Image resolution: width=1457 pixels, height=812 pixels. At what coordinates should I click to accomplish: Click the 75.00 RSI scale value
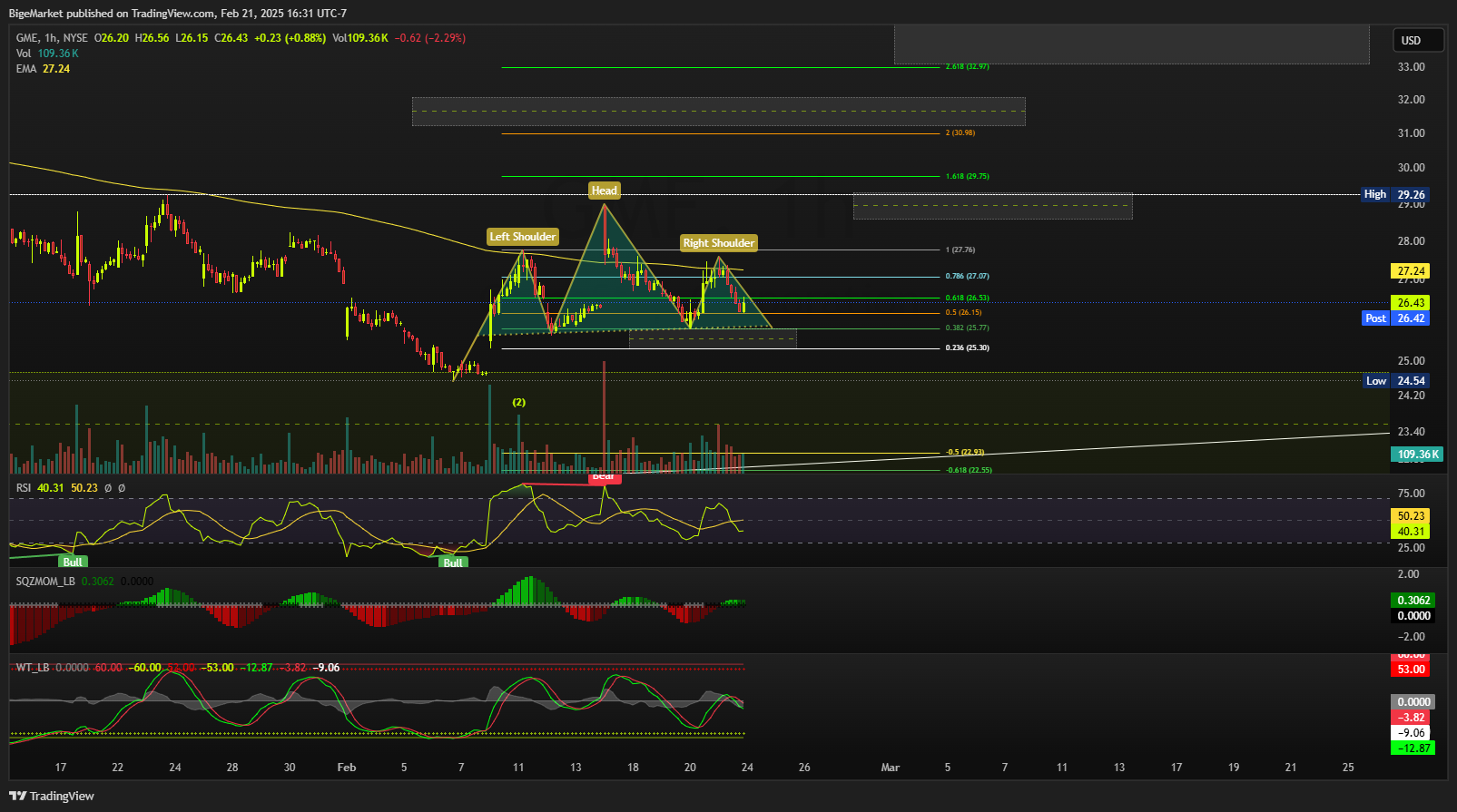pos(1411,494)
